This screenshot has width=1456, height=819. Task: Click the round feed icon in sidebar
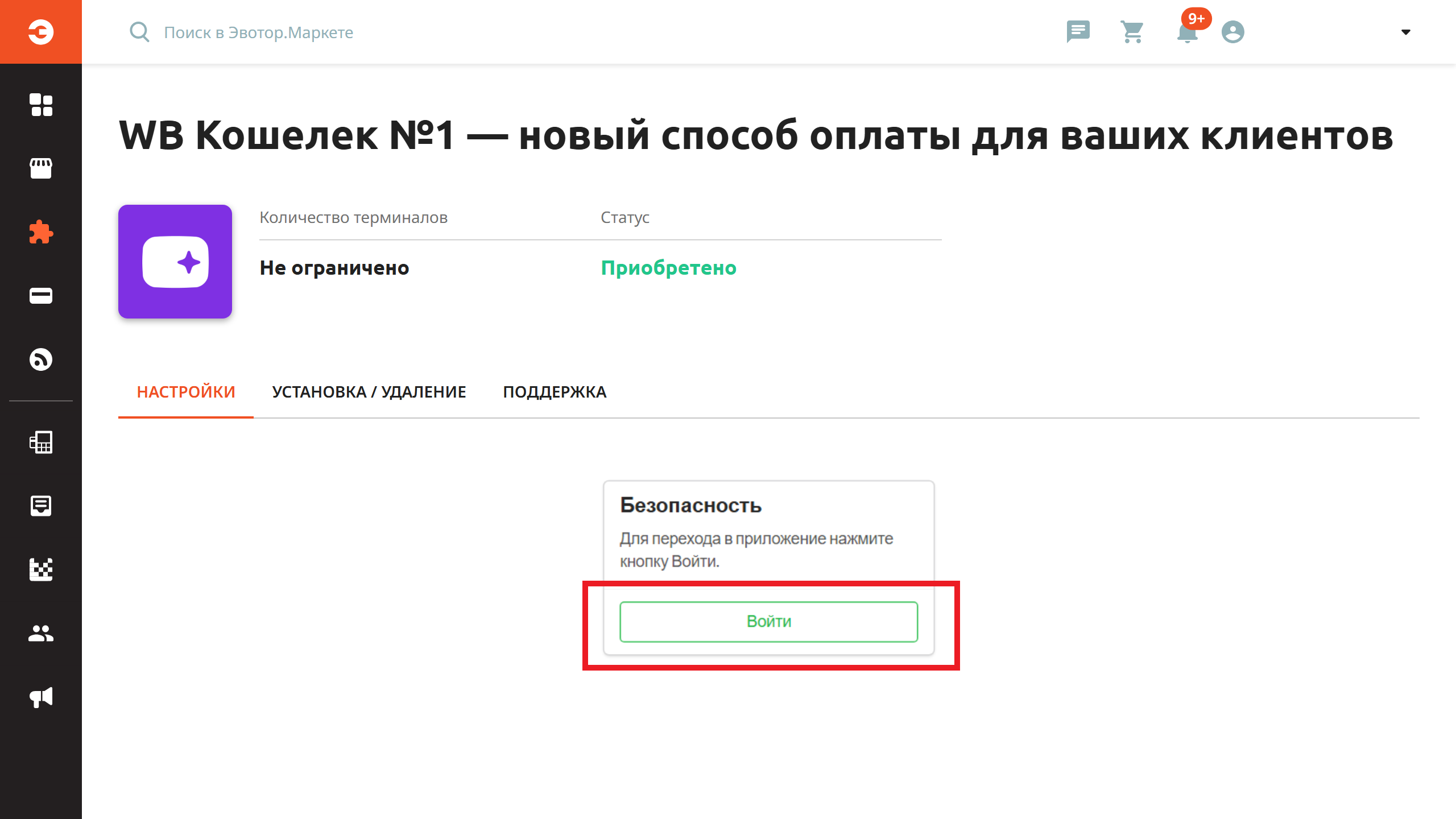point(41,359)
